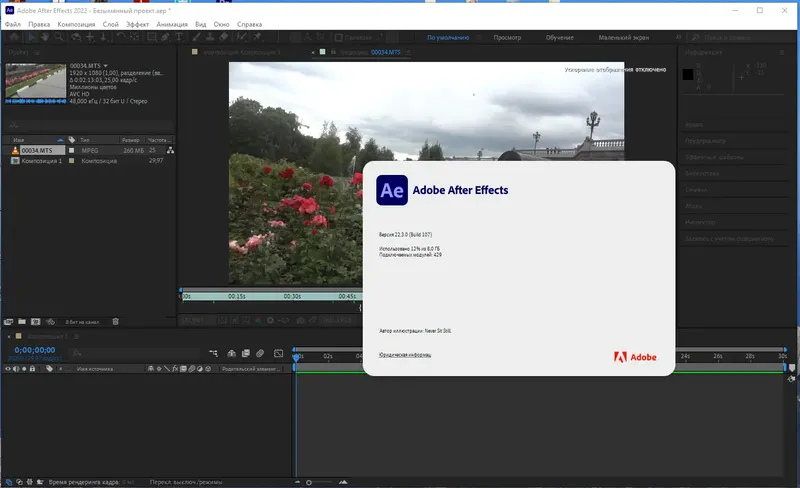Create a new folder in Project panel
Viewport: 800px width, 488px height.
(x=22, y=322)
